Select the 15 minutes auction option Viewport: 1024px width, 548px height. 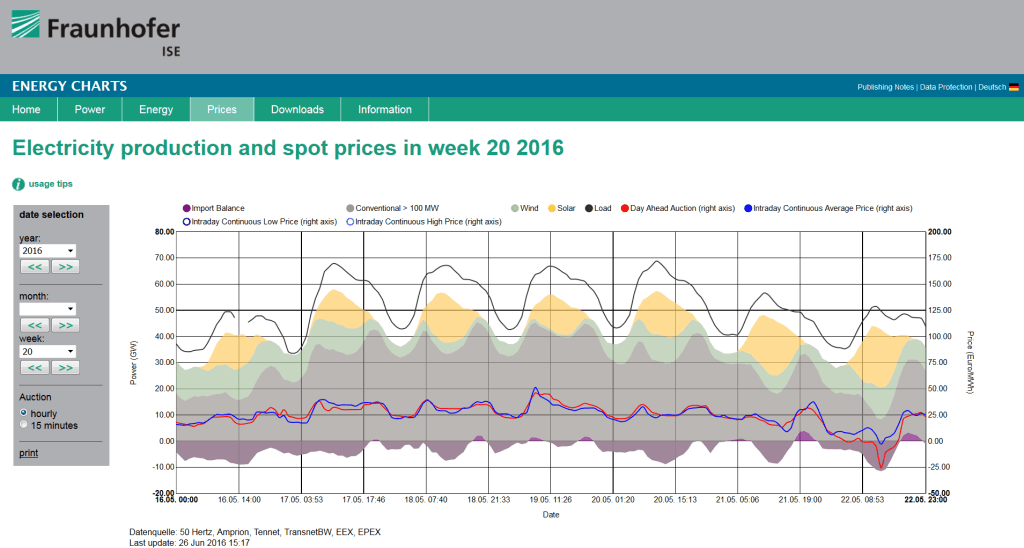25,425
